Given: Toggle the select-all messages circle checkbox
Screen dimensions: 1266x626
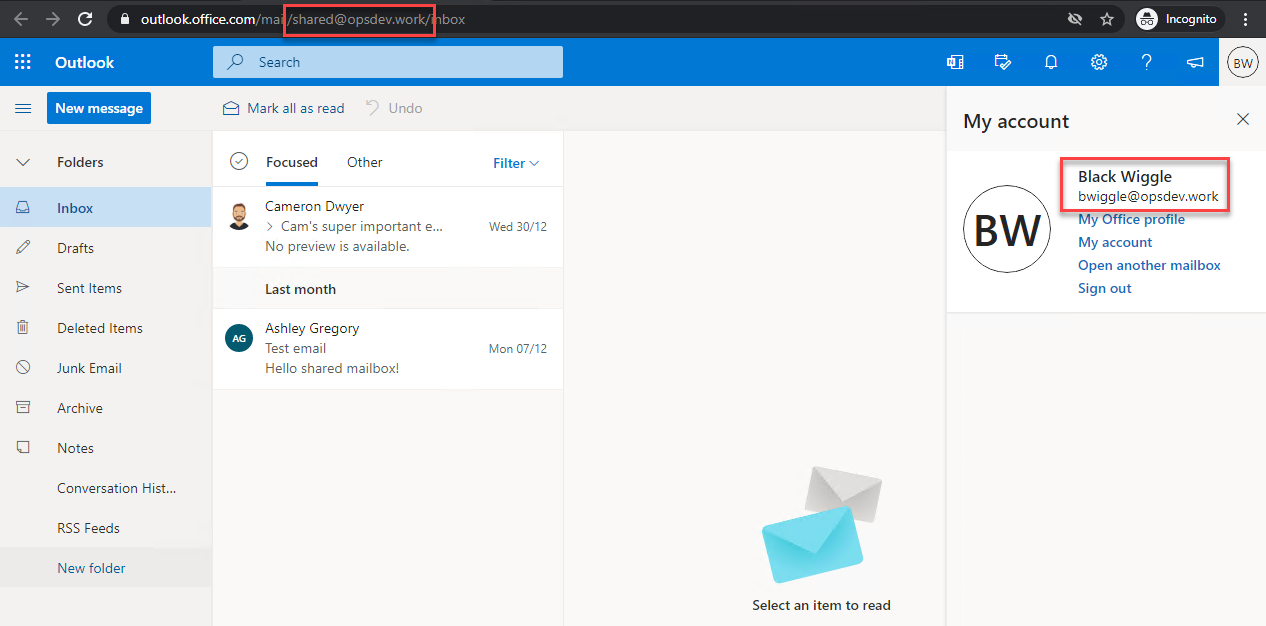Looking at the screenshot, I should [239, 161].
